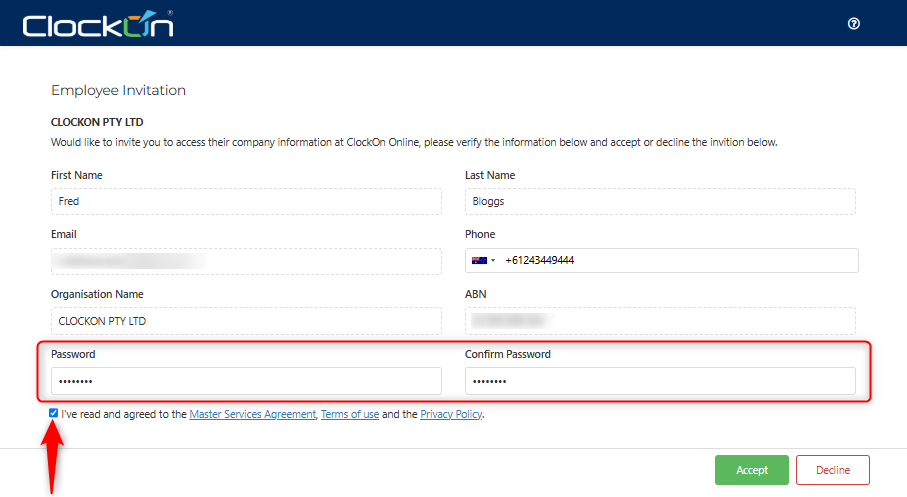Open the Master Services Agreement link
Screen dimensions: 907x497
tap(252, 414)
